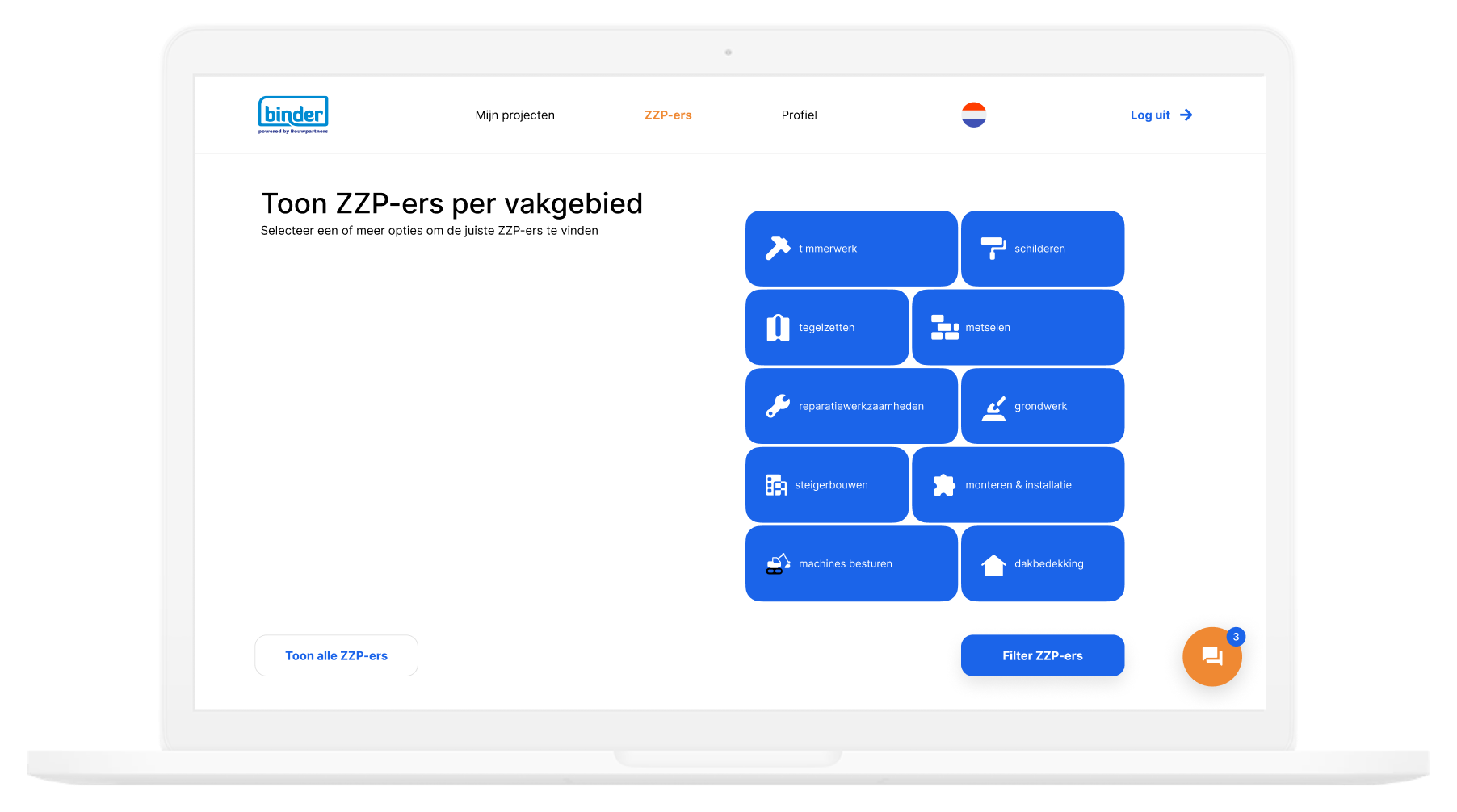Click the Toon alle ZZP-ers button
This screenshot has width=1457, height=812.
pos(336,656)
